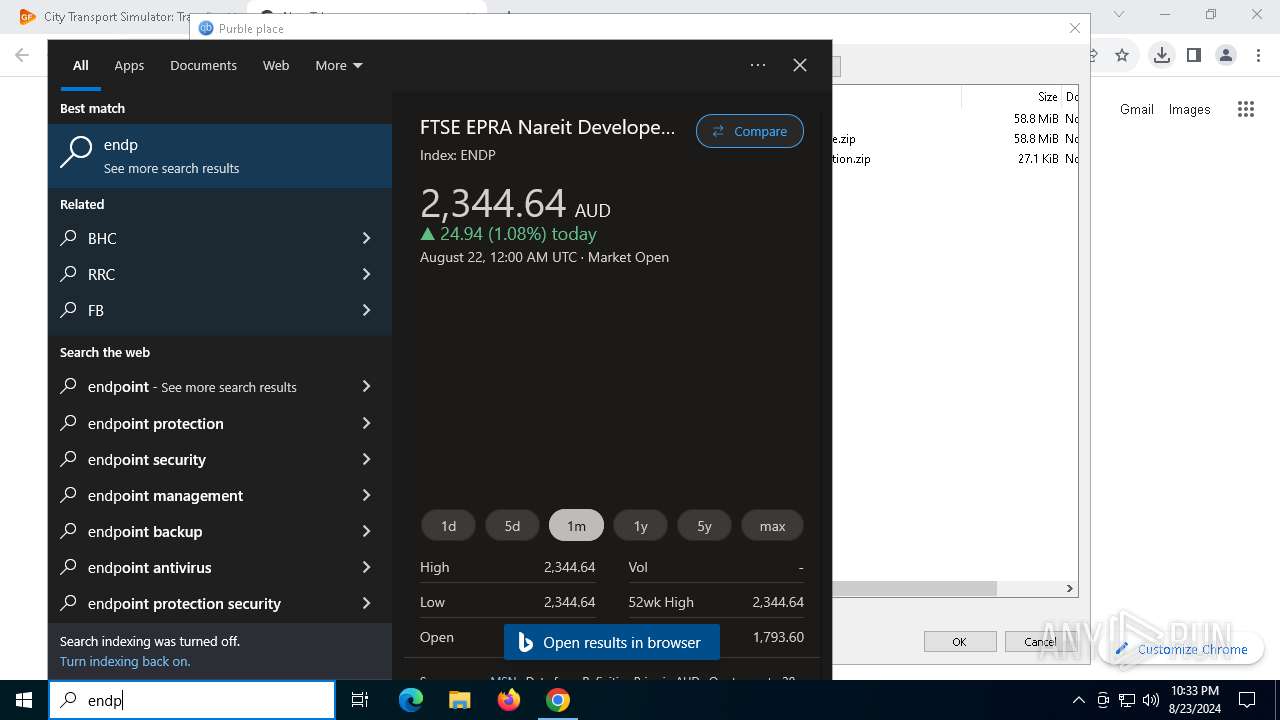This screenshot has width=1280, height=720.
Task: Select the All search tab
Action: coord(81,65)
